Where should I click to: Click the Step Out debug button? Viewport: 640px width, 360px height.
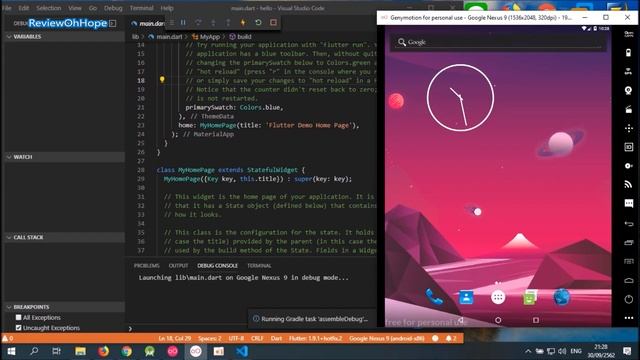click(x=228, y=23)
